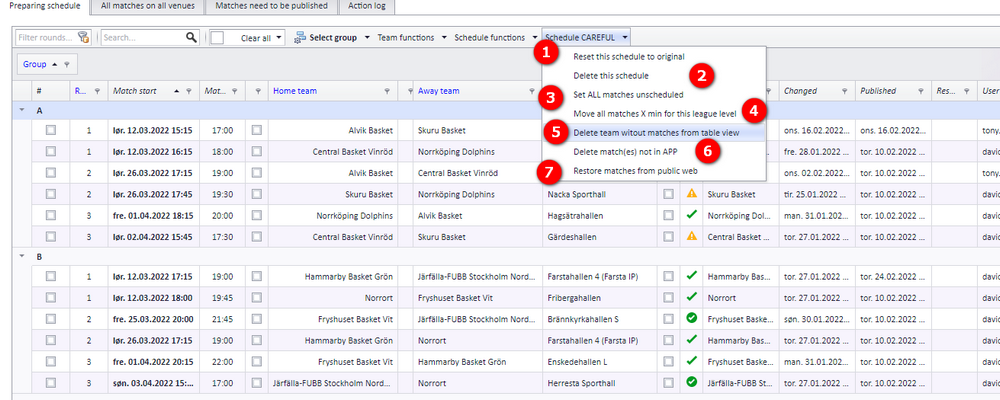Open the Team functions dropdown
This screenshot has width=1000, height=400.
pos(445,38)
